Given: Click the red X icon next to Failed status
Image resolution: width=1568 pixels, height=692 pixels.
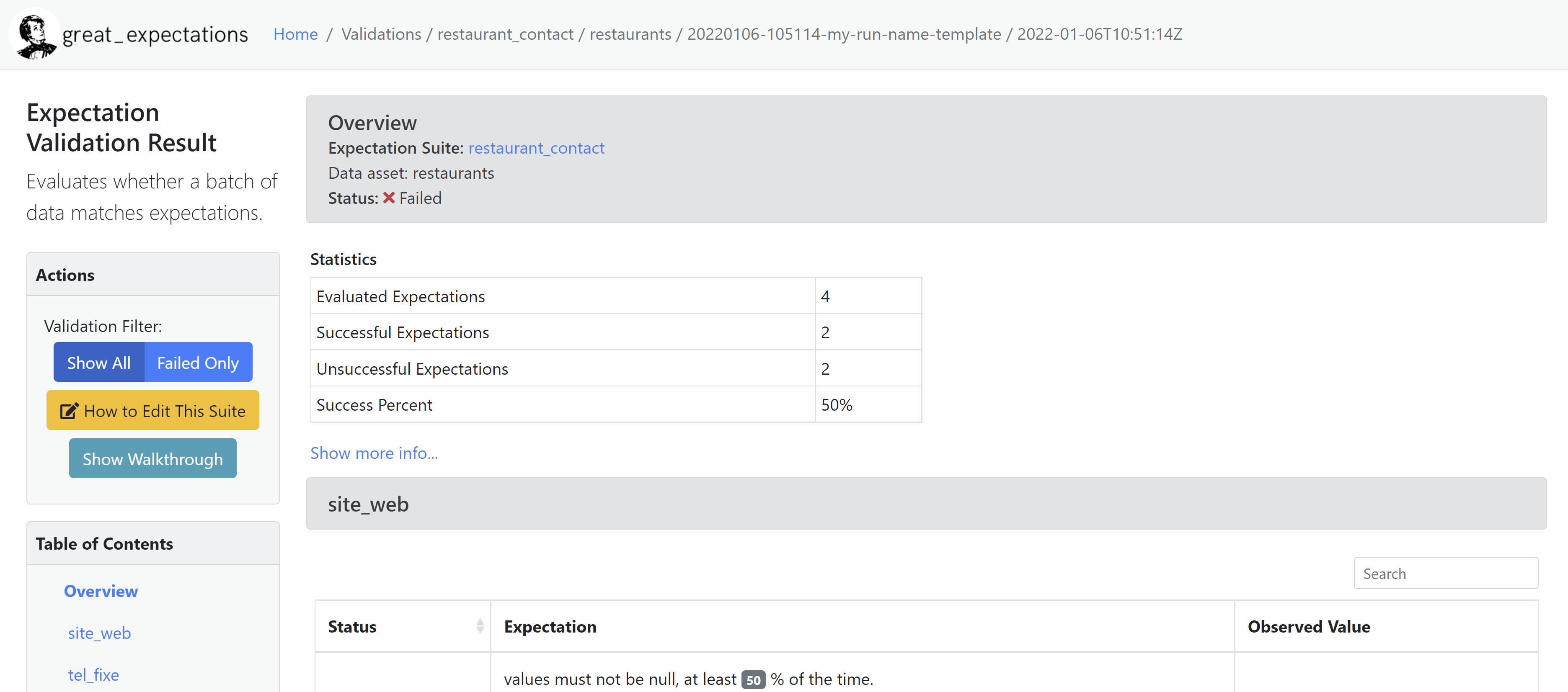Looking at the screenshot, I should (388, 198).
